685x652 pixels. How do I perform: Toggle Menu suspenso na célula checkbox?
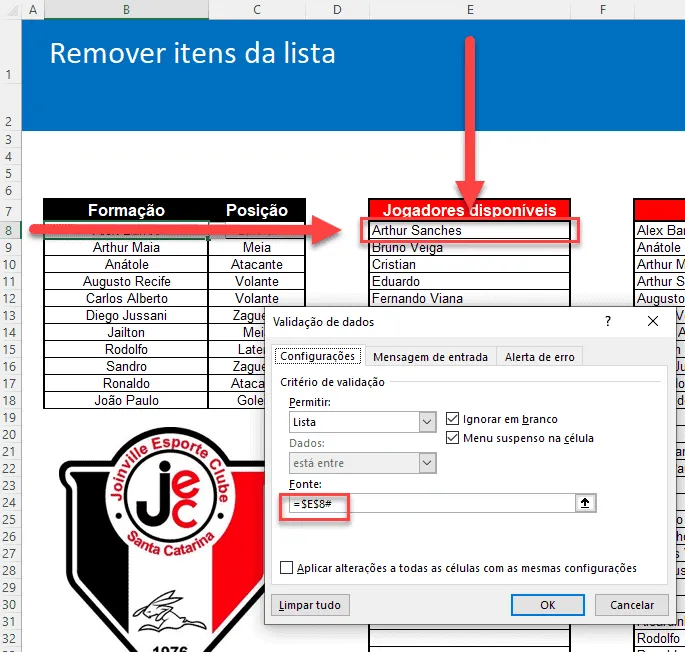tap(452, 437)
